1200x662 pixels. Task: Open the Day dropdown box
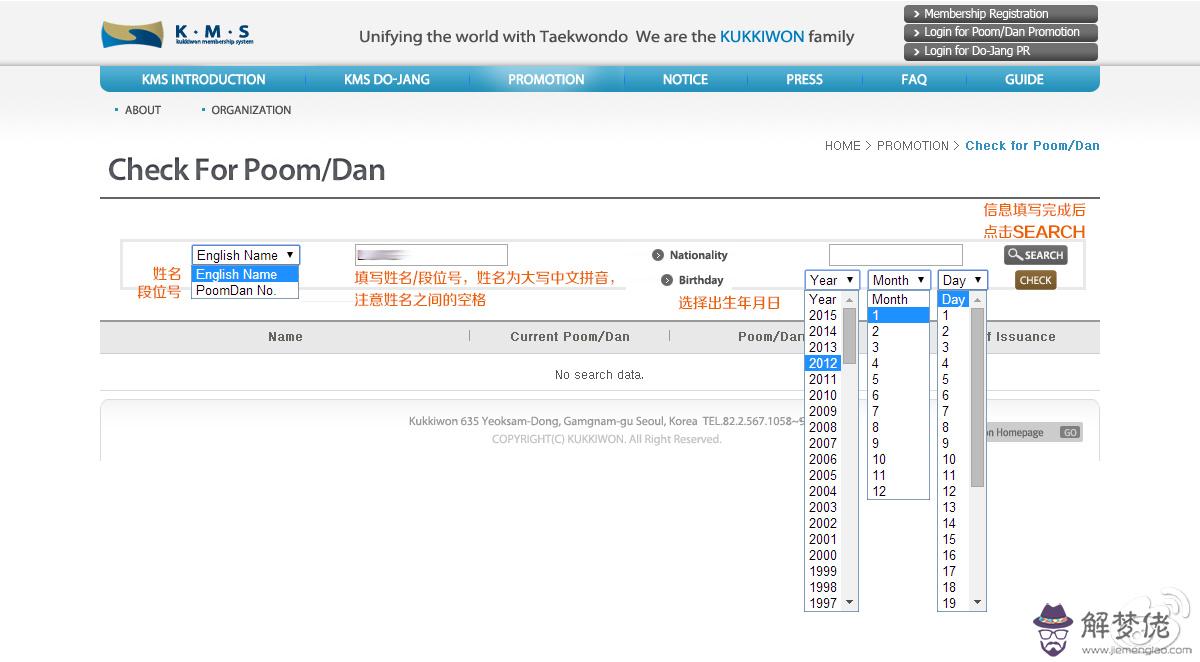click(963, 280)
